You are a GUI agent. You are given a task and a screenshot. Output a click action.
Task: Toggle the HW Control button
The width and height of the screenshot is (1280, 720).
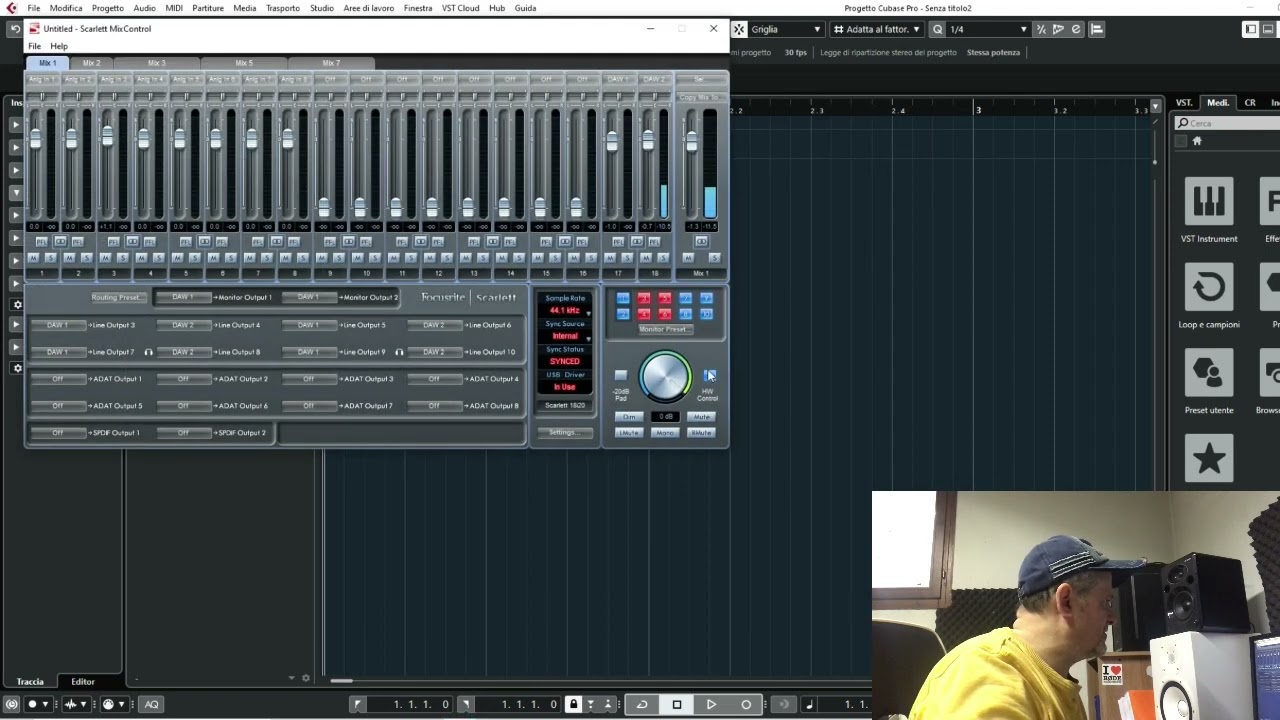709,376
